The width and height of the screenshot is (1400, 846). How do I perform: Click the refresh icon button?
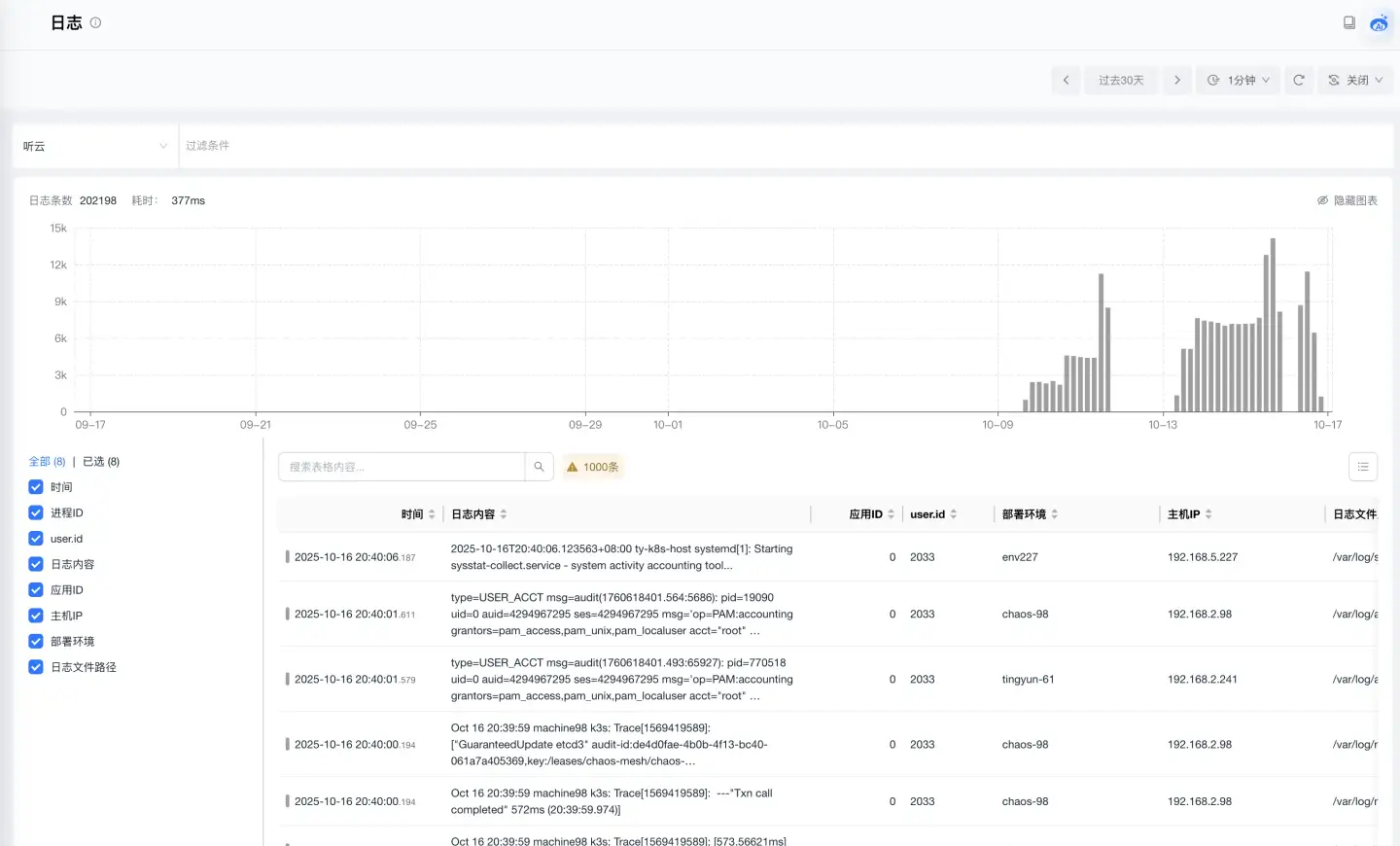[1299, 80]
